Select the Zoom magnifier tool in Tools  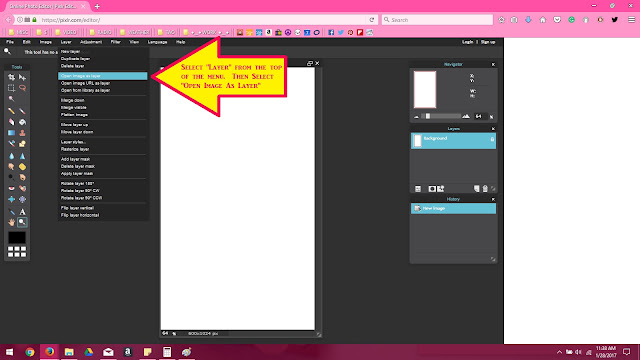22,222
